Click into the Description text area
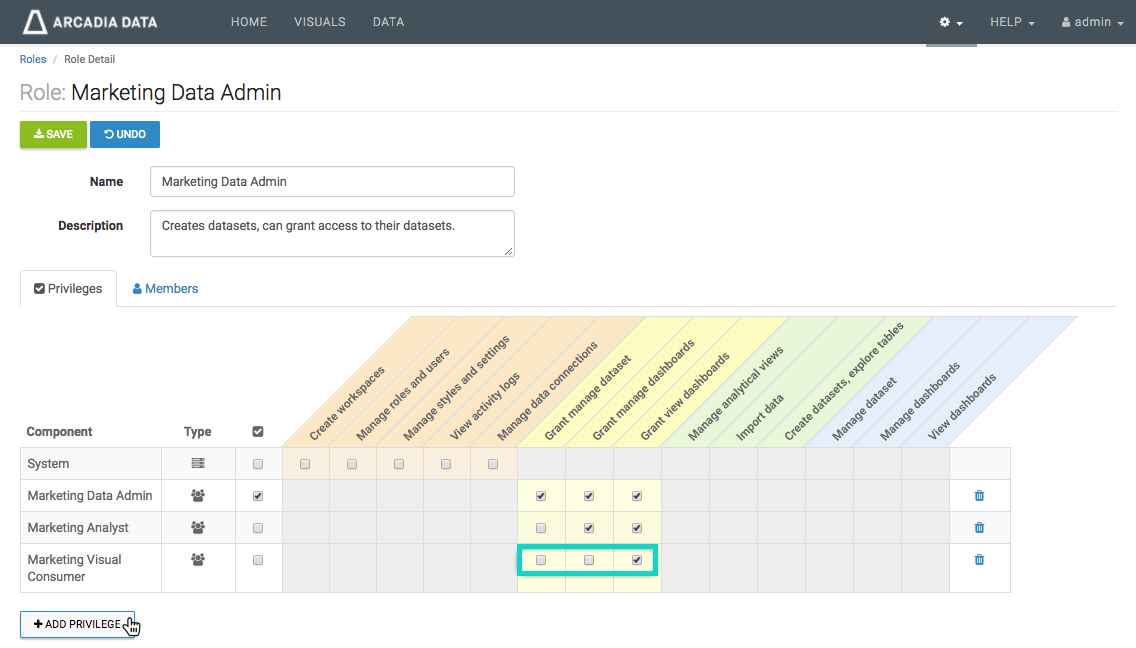Screen dimensions: 1136x648 pyautogui.click(x=332, y=233)
